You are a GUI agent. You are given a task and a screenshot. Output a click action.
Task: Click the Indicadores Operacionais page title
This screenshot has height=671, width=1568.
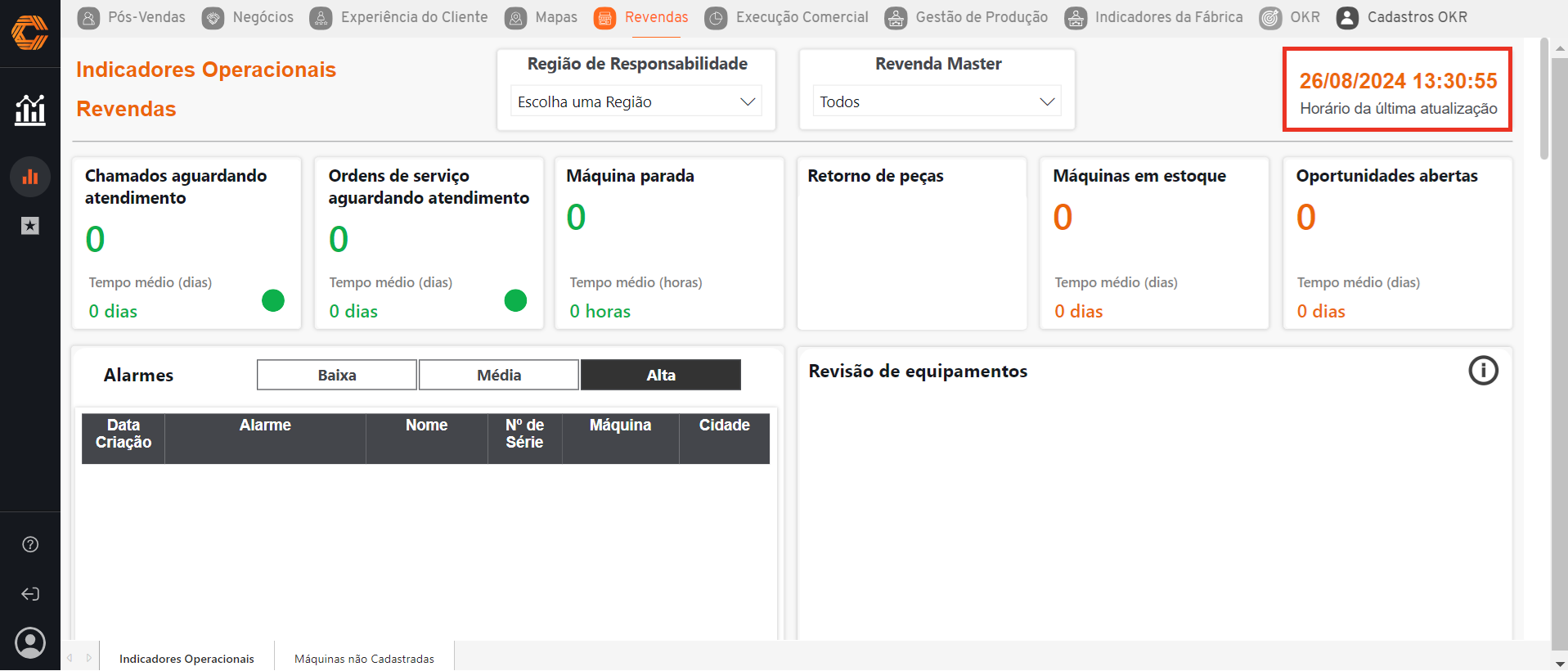tap(206, 70)
